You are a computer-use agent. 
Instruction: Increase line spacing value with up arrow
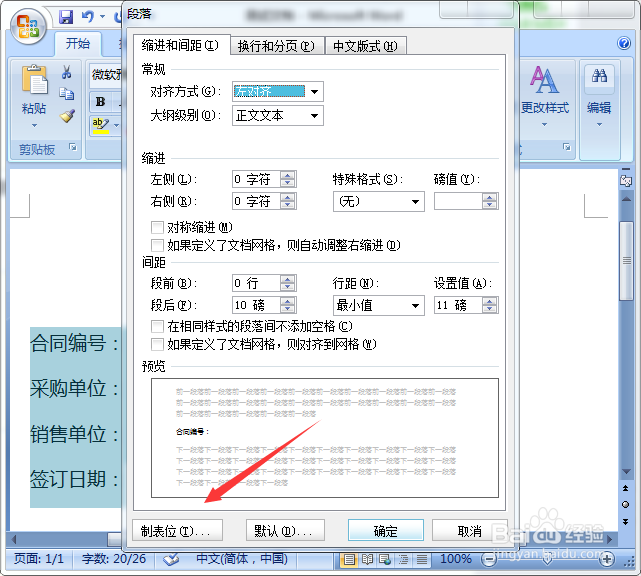(x=489, y=301)
